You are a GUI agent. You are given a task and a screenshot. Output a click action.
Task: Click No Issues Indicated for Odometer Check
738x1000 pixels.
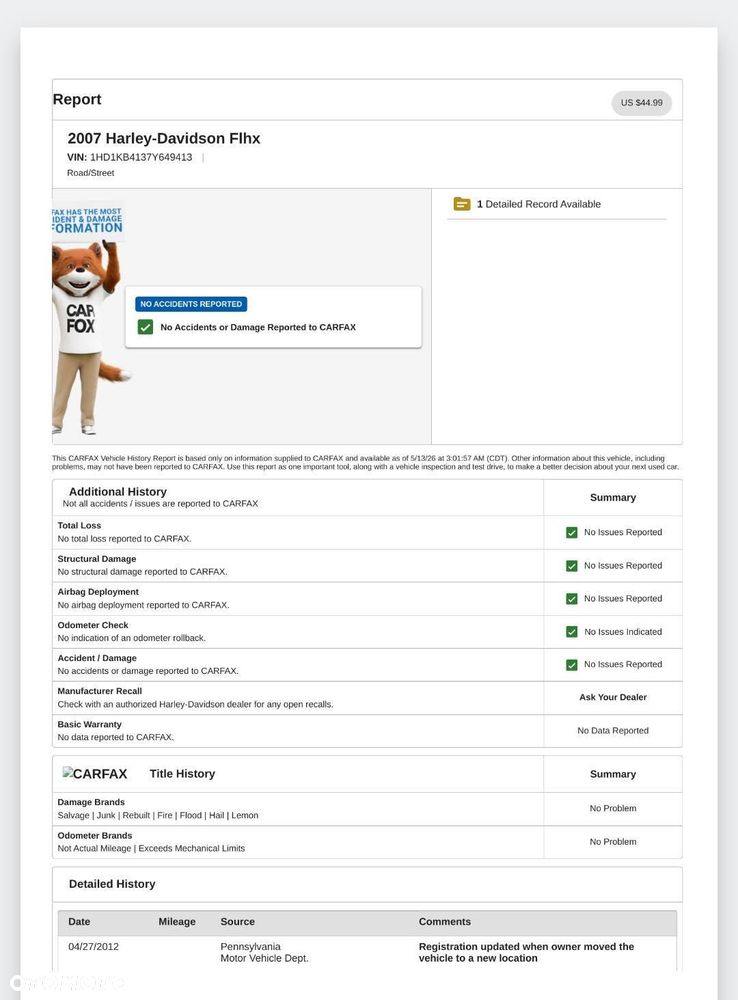click(x=623, y=632)
